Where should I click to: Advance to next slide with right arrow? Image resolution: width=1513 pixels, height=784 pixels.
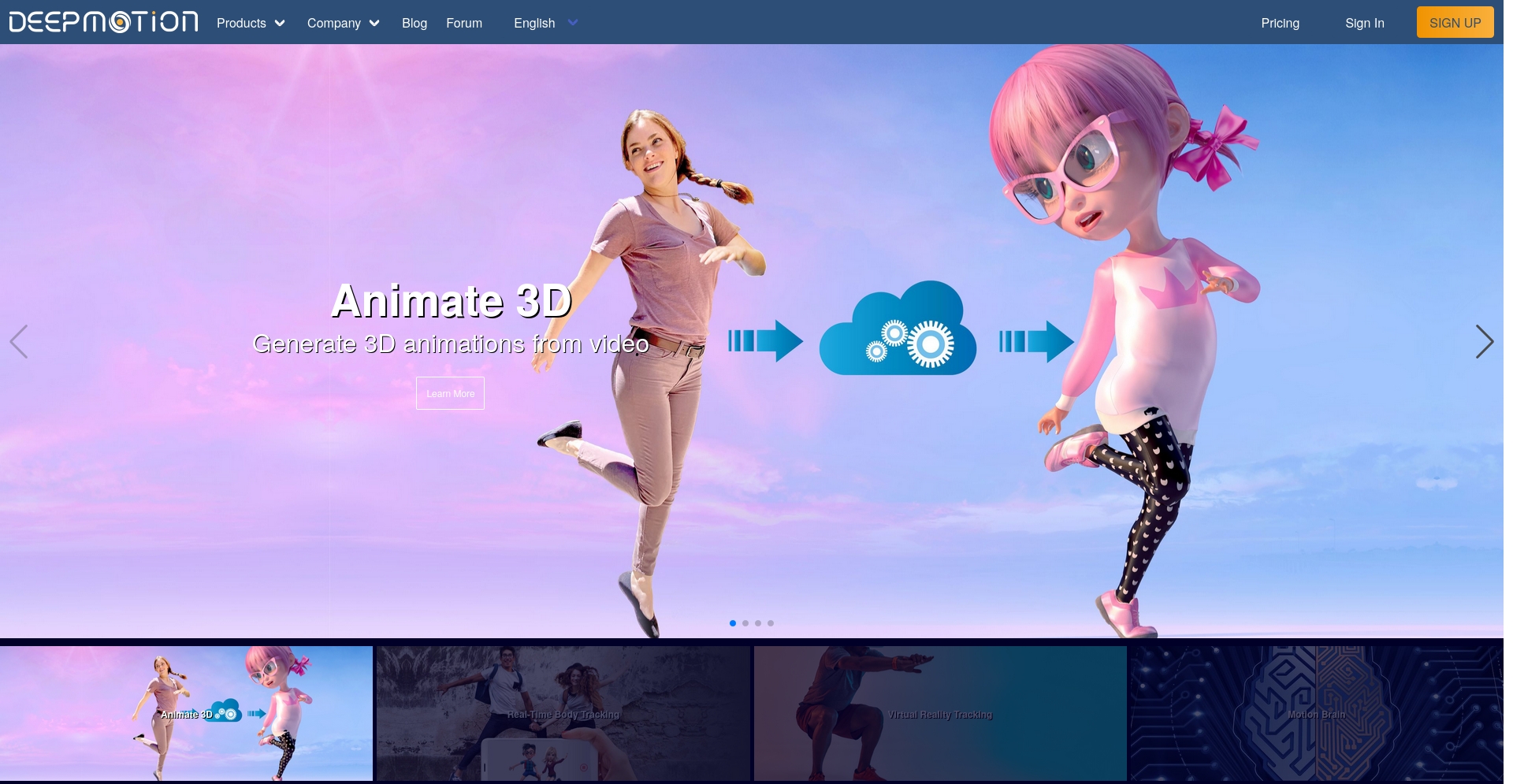pyautogui.click(x=1484, y=341)
